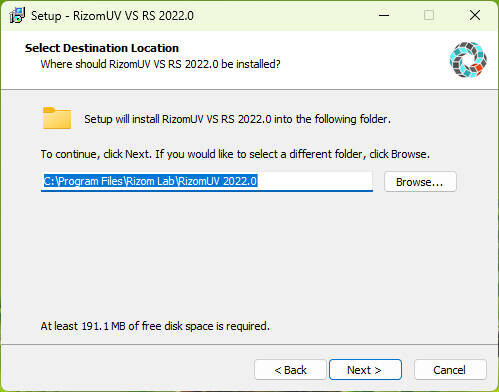Click the highlighted install path text

coord(151,181)
